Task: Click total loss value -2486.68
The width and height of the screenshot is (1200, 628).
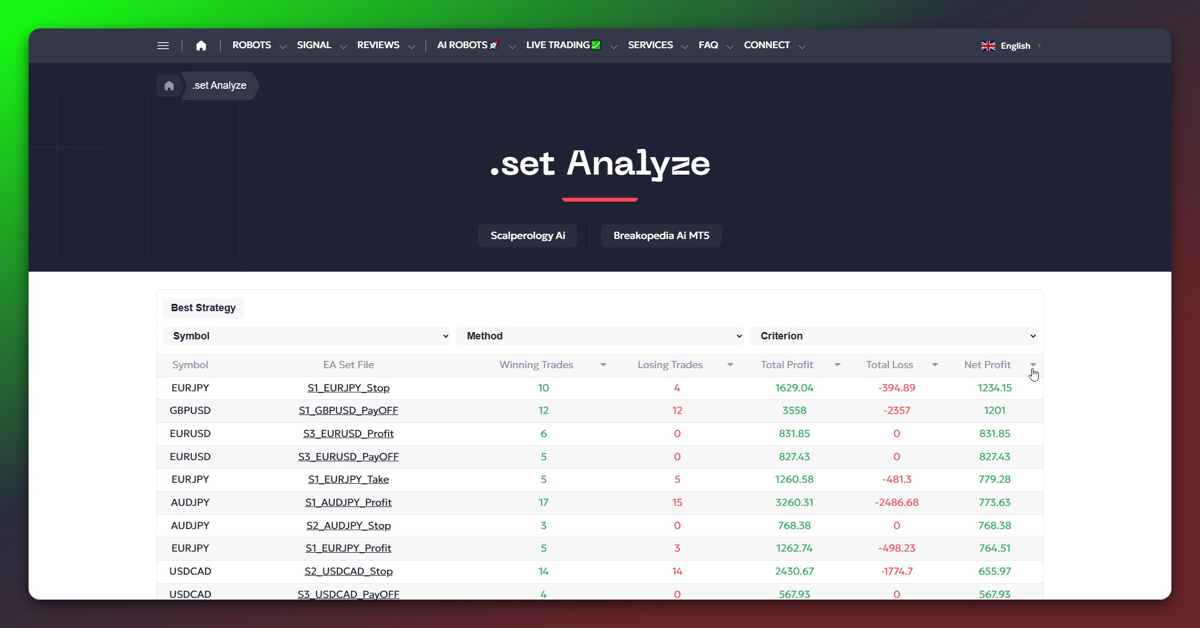Action: click(x=897, y=503)
